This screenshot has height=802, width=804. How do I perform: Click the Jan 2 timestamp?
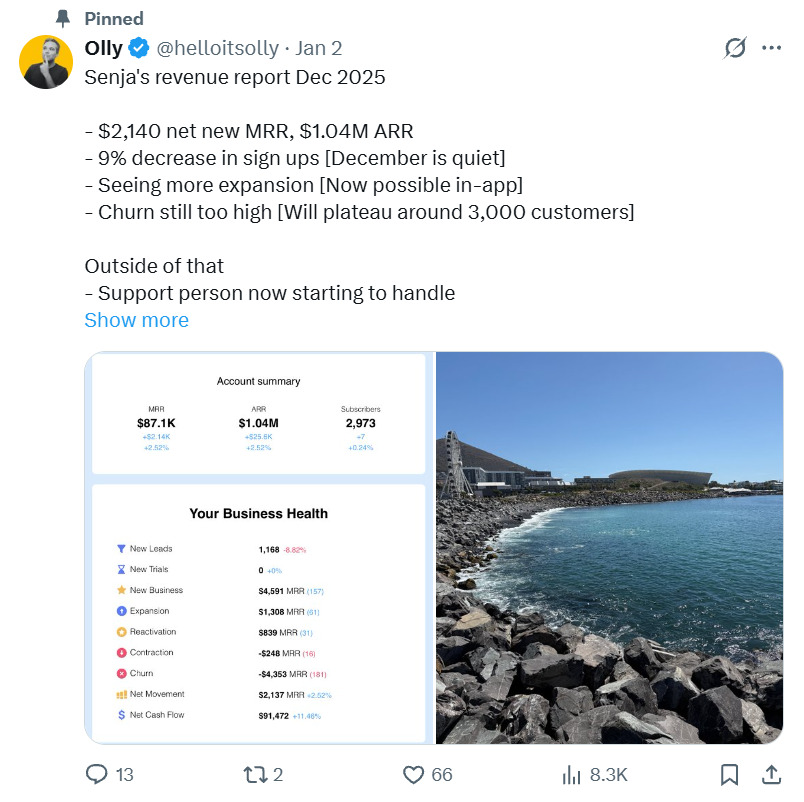[x=318, y=48]
